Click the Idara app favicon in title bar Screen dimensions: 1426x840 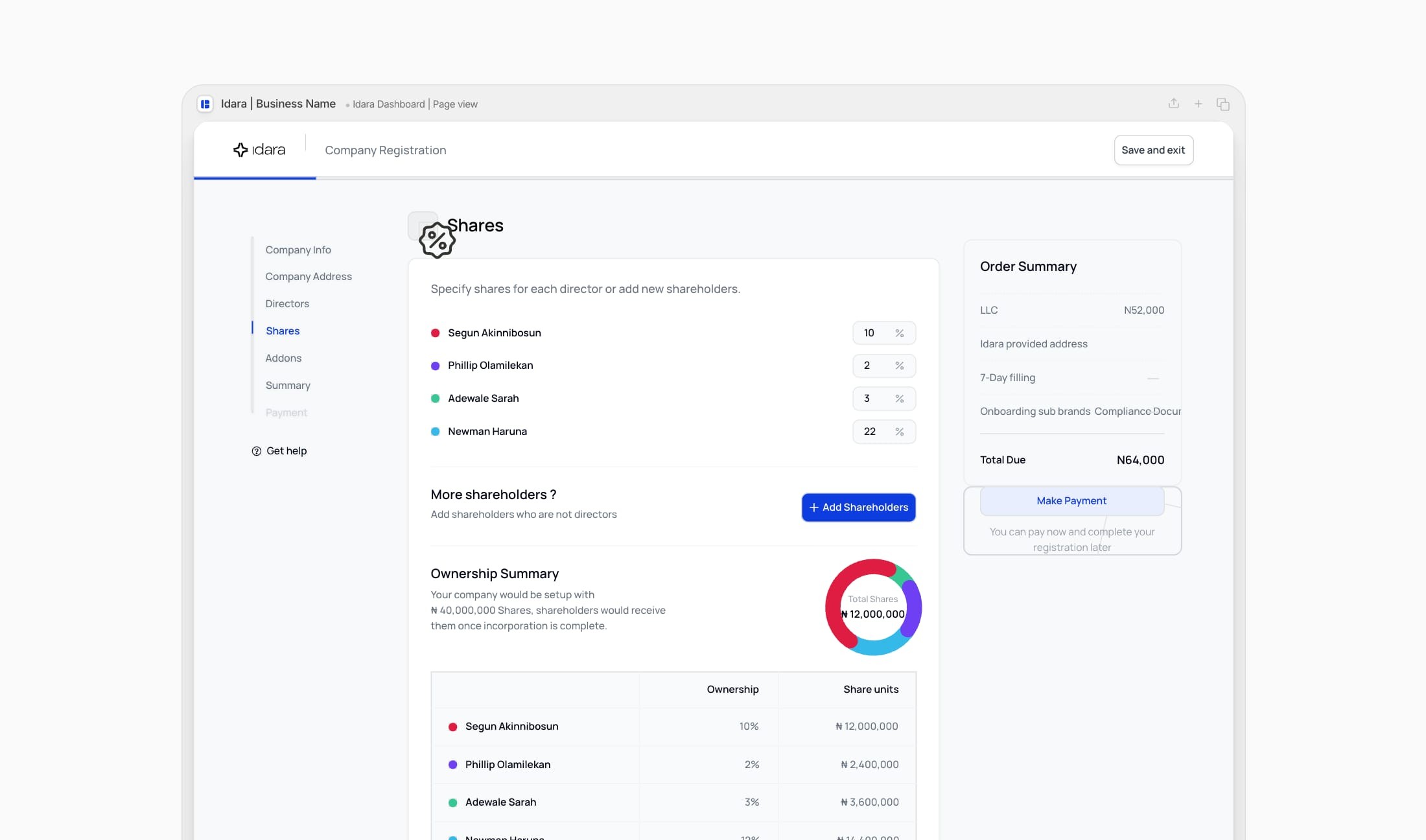click(205, 104)
